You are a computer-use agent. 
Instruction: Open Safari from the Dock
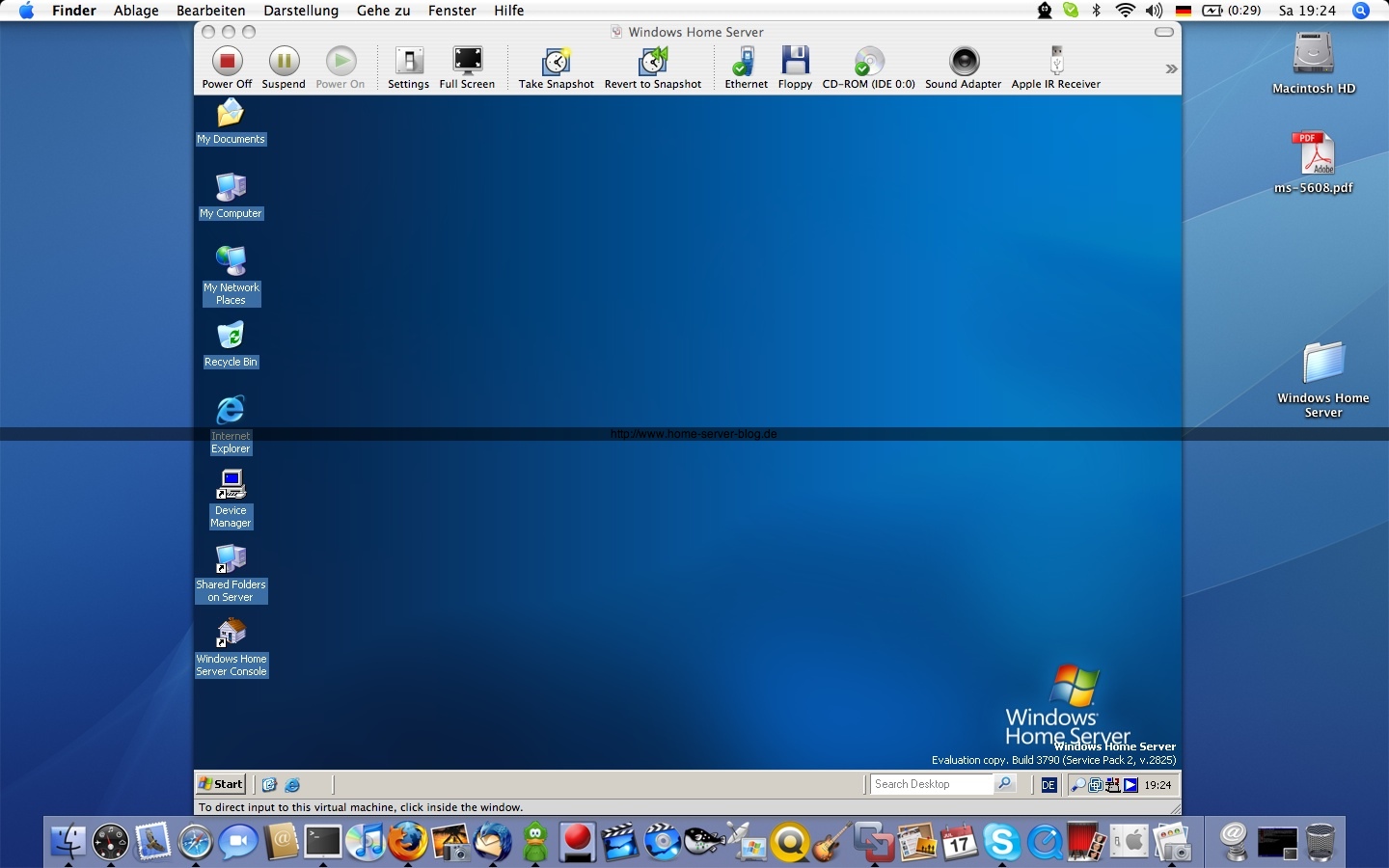pyautogui.click(x=195, y=842)
